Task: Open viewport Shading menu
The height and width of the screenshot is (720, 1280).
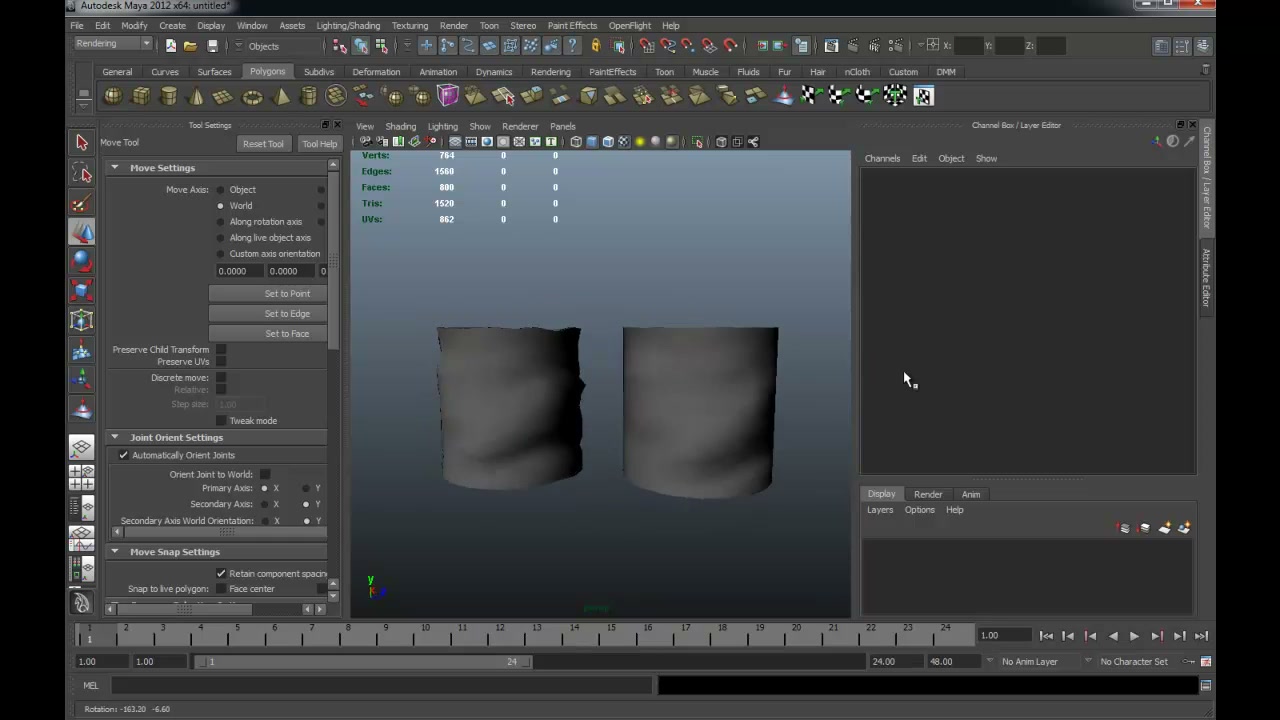Action: 400,127
